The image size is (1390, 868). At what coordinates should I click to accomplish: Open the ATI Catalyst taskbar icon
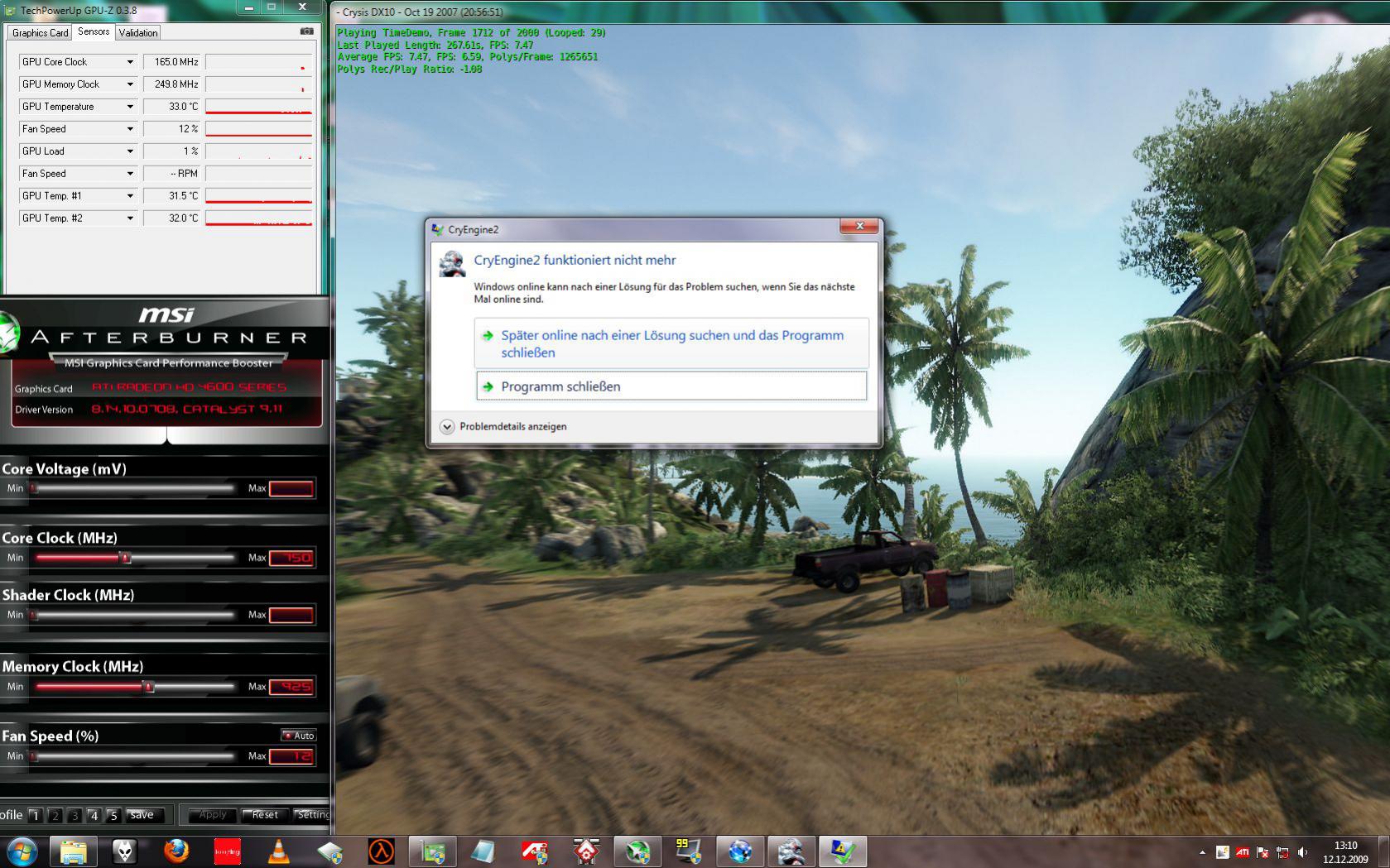point(535,851)
